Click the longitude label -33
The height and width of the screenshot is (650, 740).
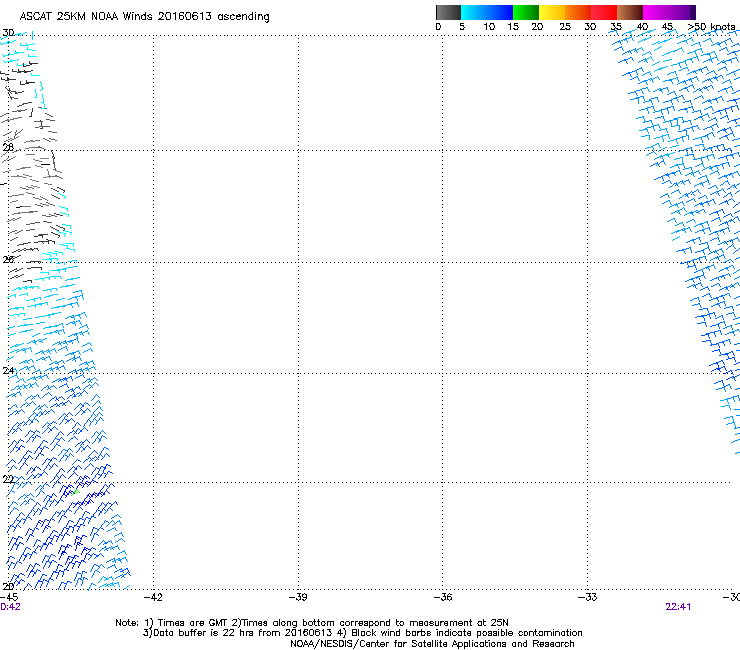(x=588, y=597)
